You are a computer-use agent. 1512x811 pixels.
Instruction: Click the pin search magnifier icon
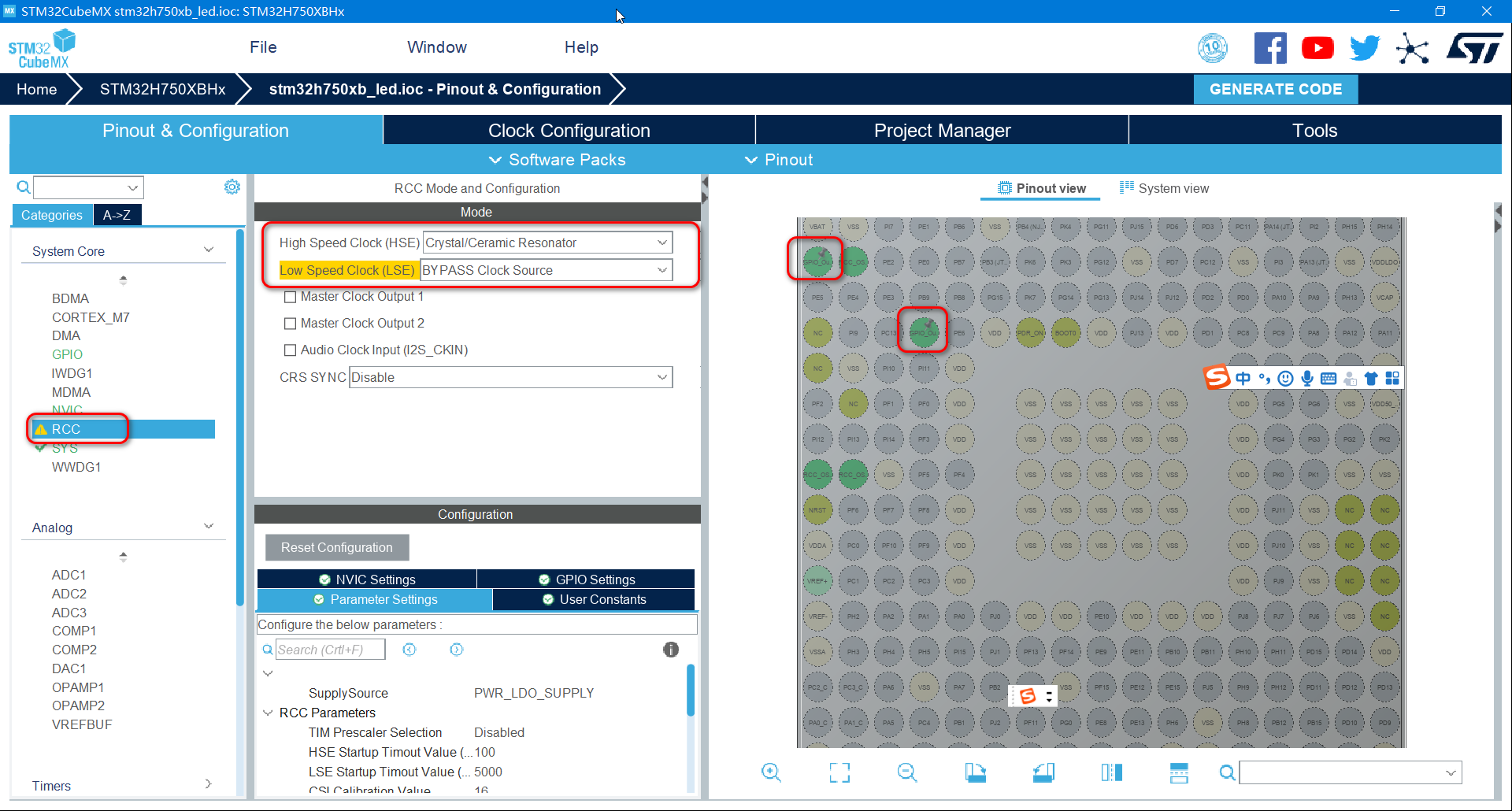pos(1227,773)
